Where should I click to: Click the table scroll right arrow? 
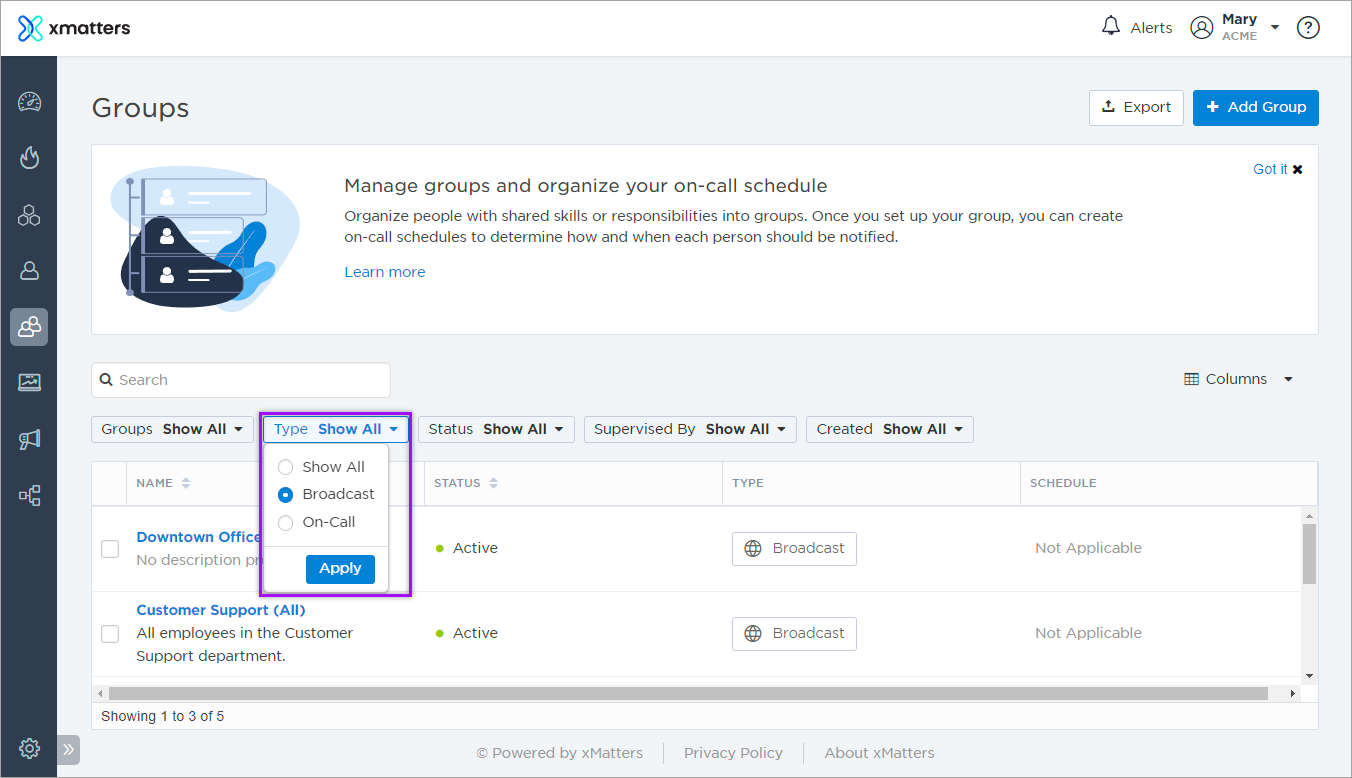1292,693
